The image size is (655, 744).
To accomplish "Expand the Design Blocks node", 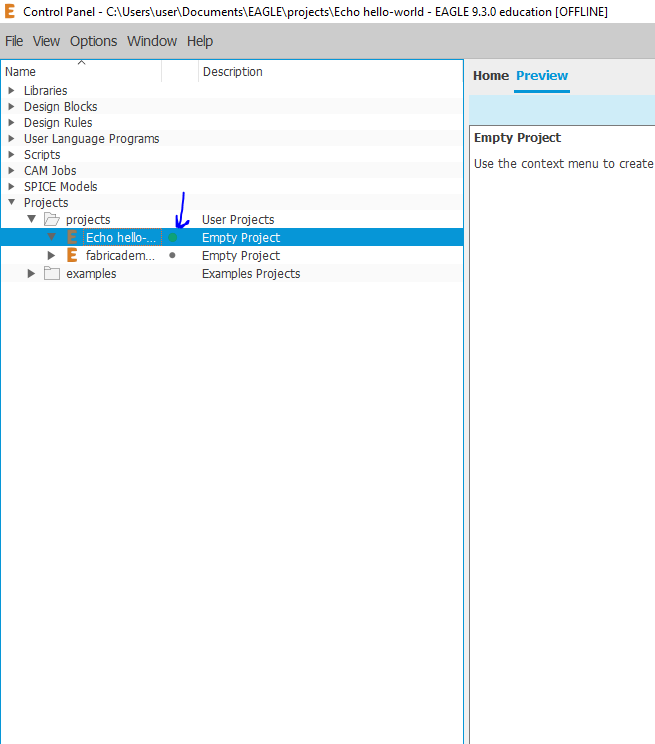I will pyautogui.click(x=11, y=106).
